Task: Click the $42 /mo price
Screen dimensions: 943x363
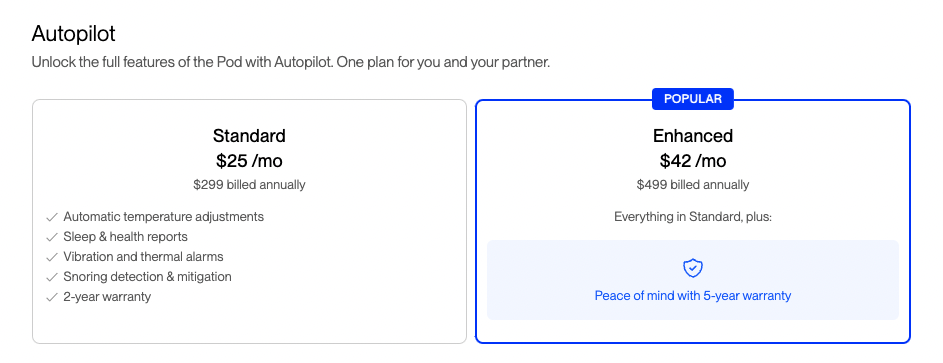Action: [693, 160]
